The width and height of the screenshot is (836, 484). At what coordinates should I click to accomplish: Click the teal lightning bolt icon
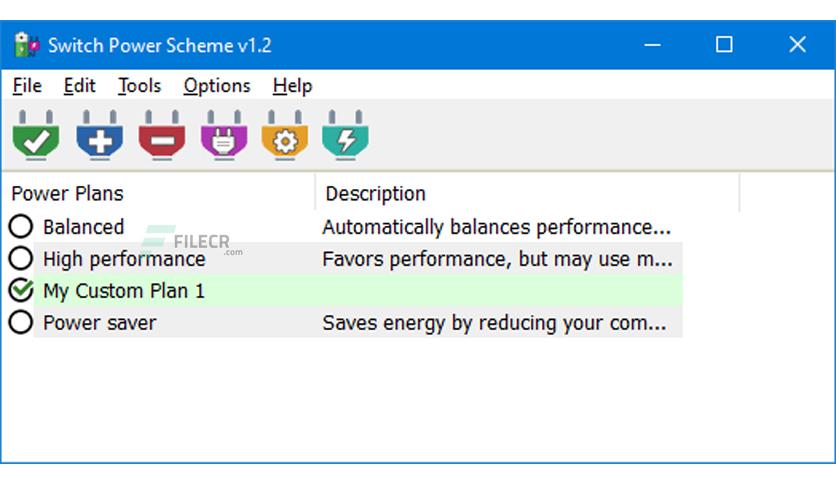345,135
